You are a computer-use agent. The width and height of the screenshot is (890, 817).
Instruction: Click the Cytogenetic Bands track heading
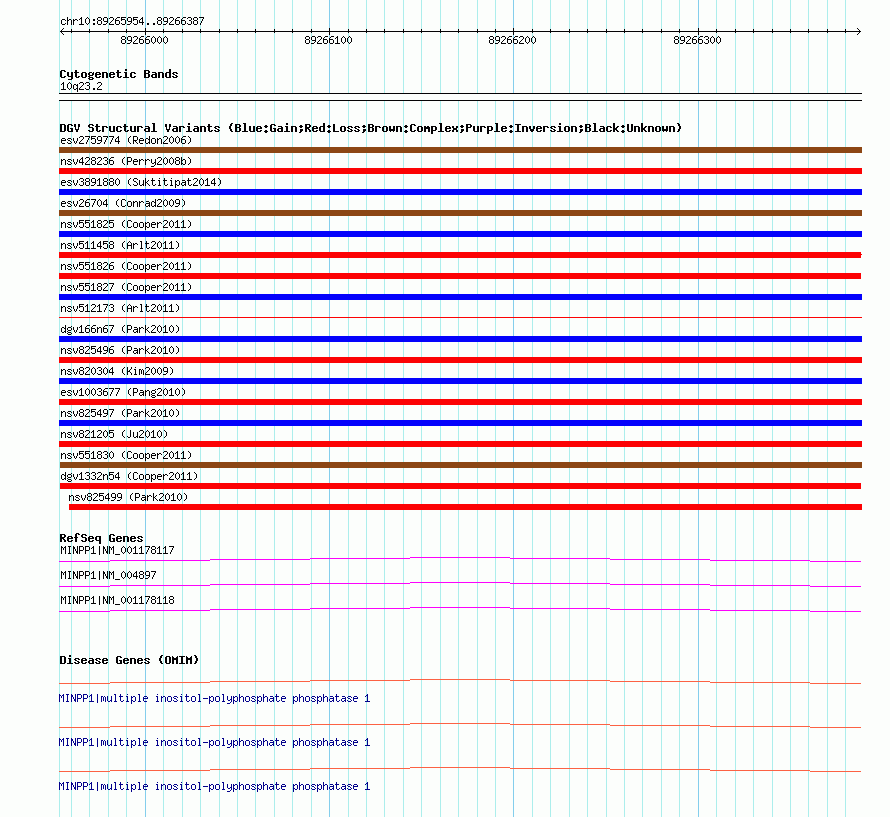click(x=119, y=74)
